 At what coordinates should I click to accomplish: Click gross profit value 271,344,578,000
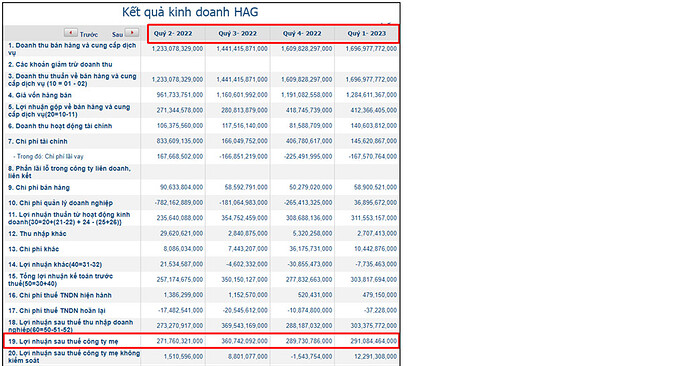180,110
